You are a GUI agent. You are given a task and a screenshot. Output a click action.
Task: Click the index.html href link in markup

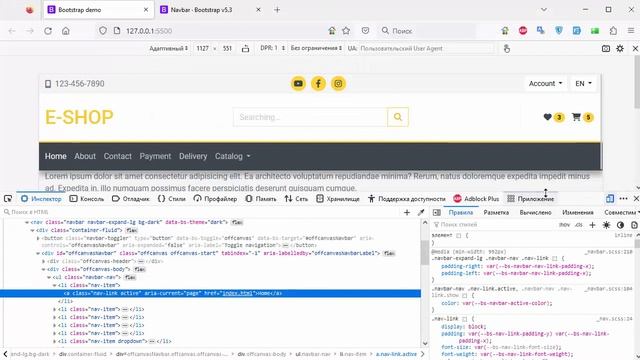[x=238, y=293]
